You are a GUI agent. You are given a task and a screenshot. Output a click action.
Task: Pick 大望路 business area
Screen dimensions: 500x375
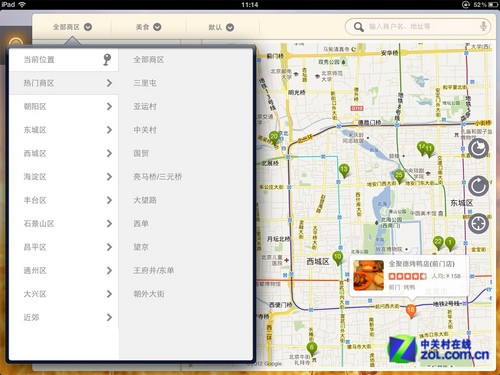pos(145,200)
